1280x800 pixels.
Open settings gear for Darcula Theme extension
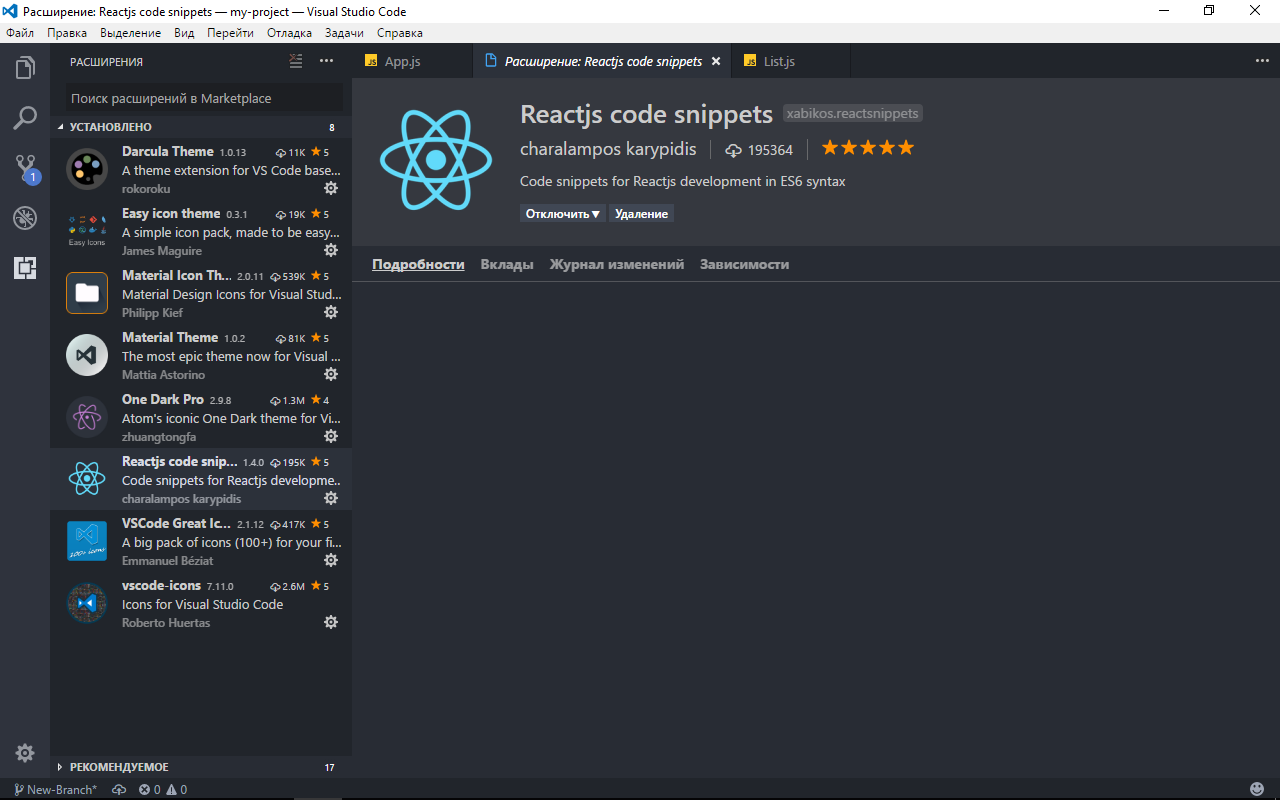pyautogui.click(x=331, y=188)
